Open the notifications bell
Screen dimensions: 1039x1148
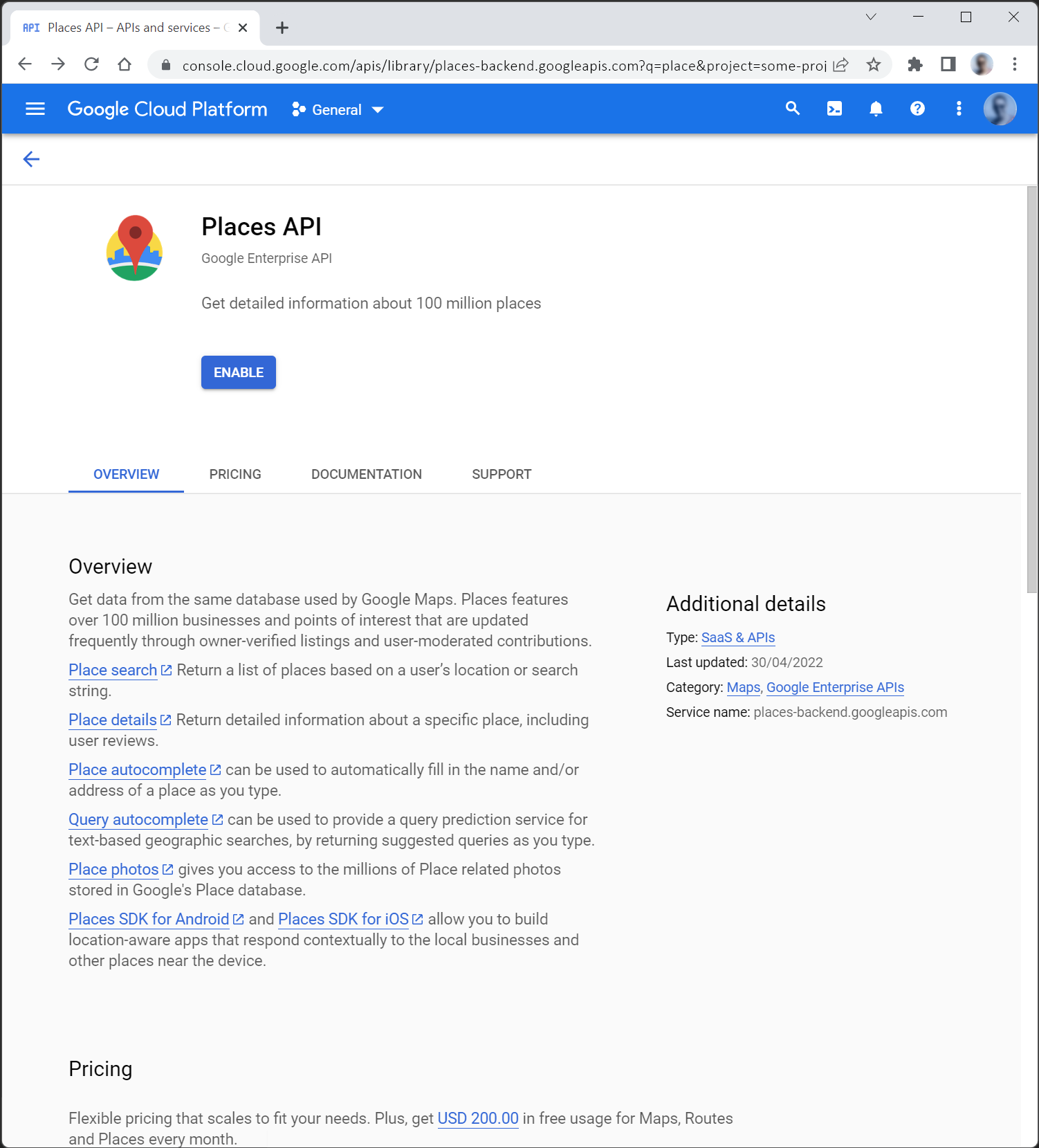tap(876, 109)
